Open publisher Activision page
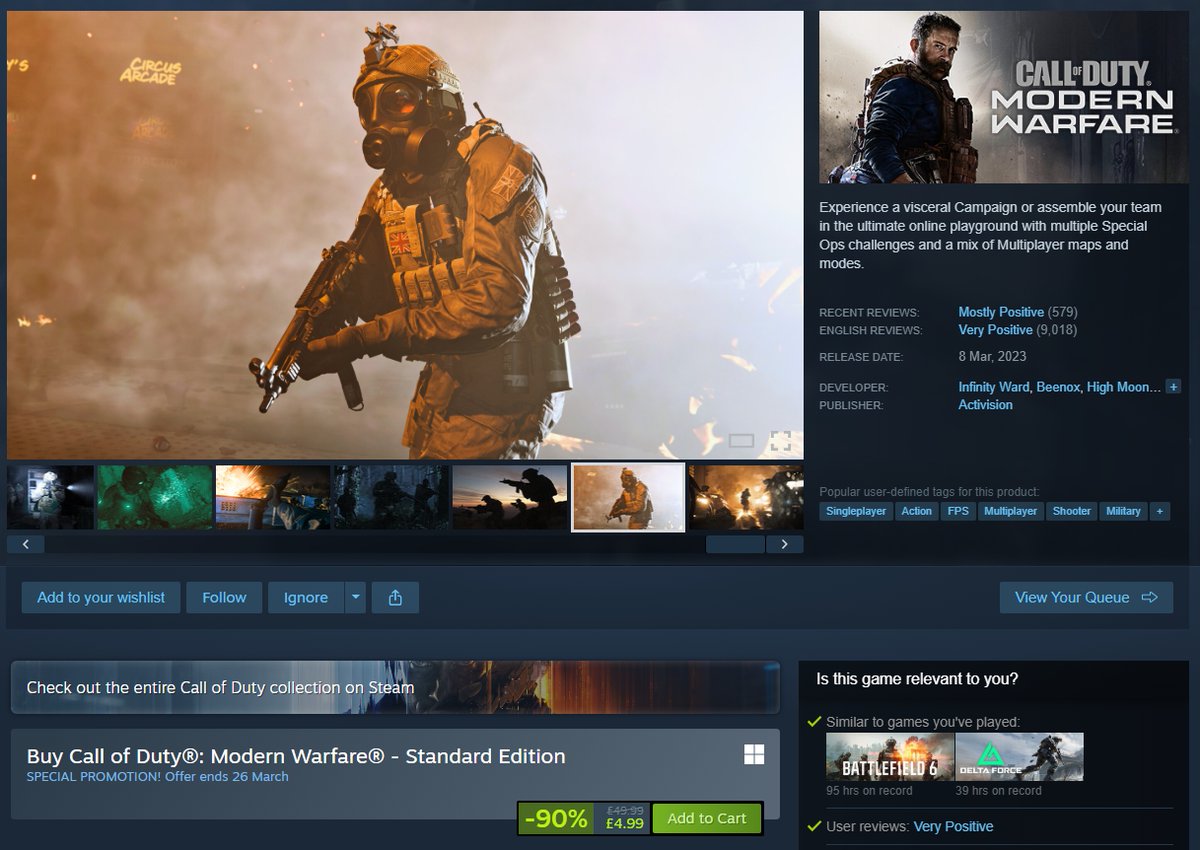1200x850 pixels. tap(985, 405)
